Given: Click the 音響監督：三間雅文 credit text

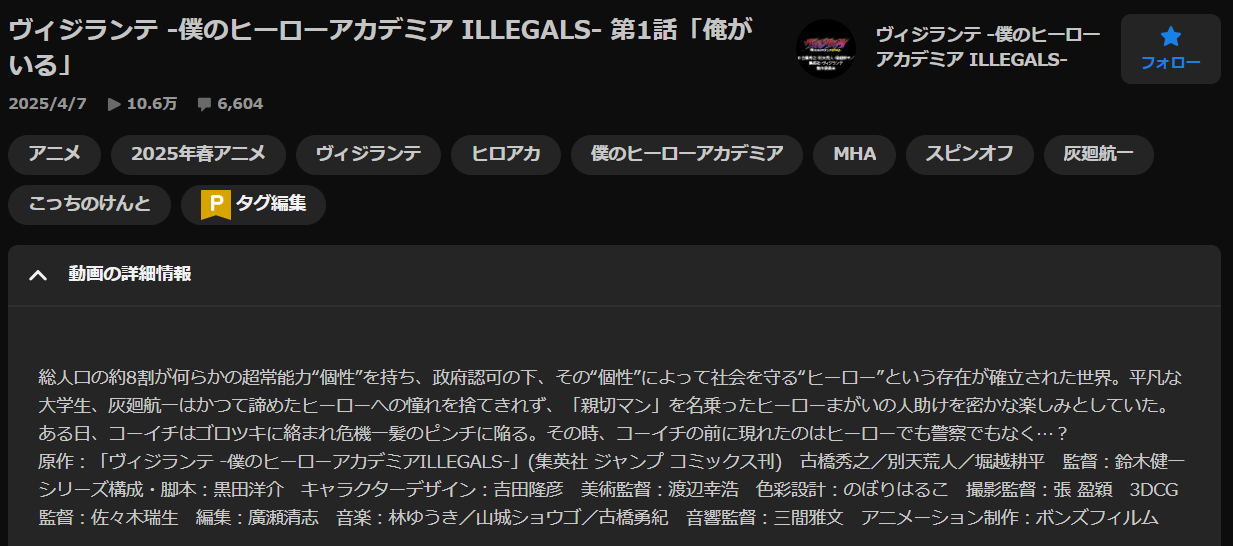Looking at the screenshot, I should pos(765,517).
